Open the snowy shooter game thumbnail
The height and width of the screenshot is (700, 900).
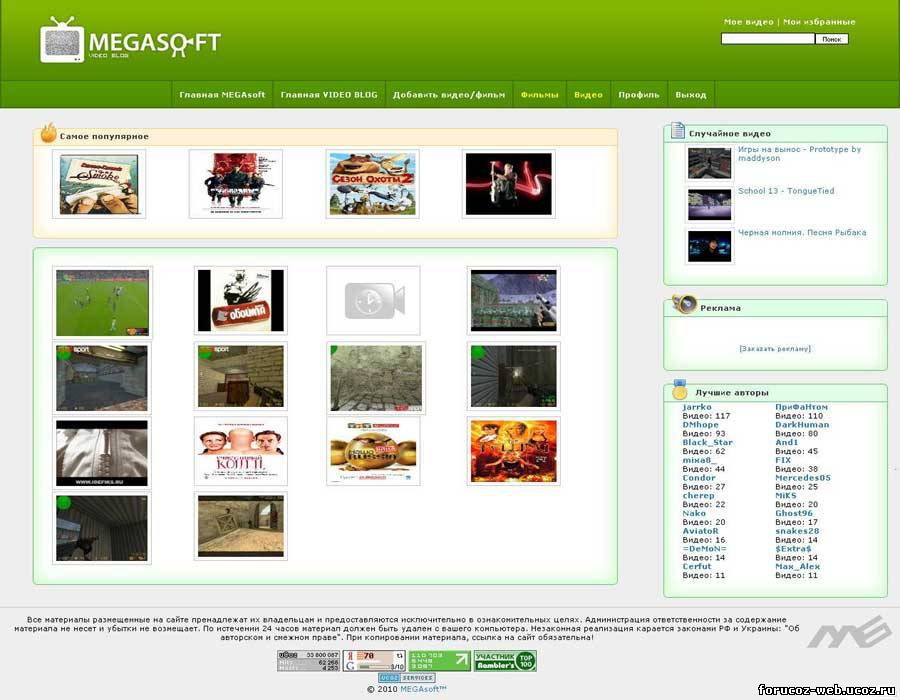[514, 301]
